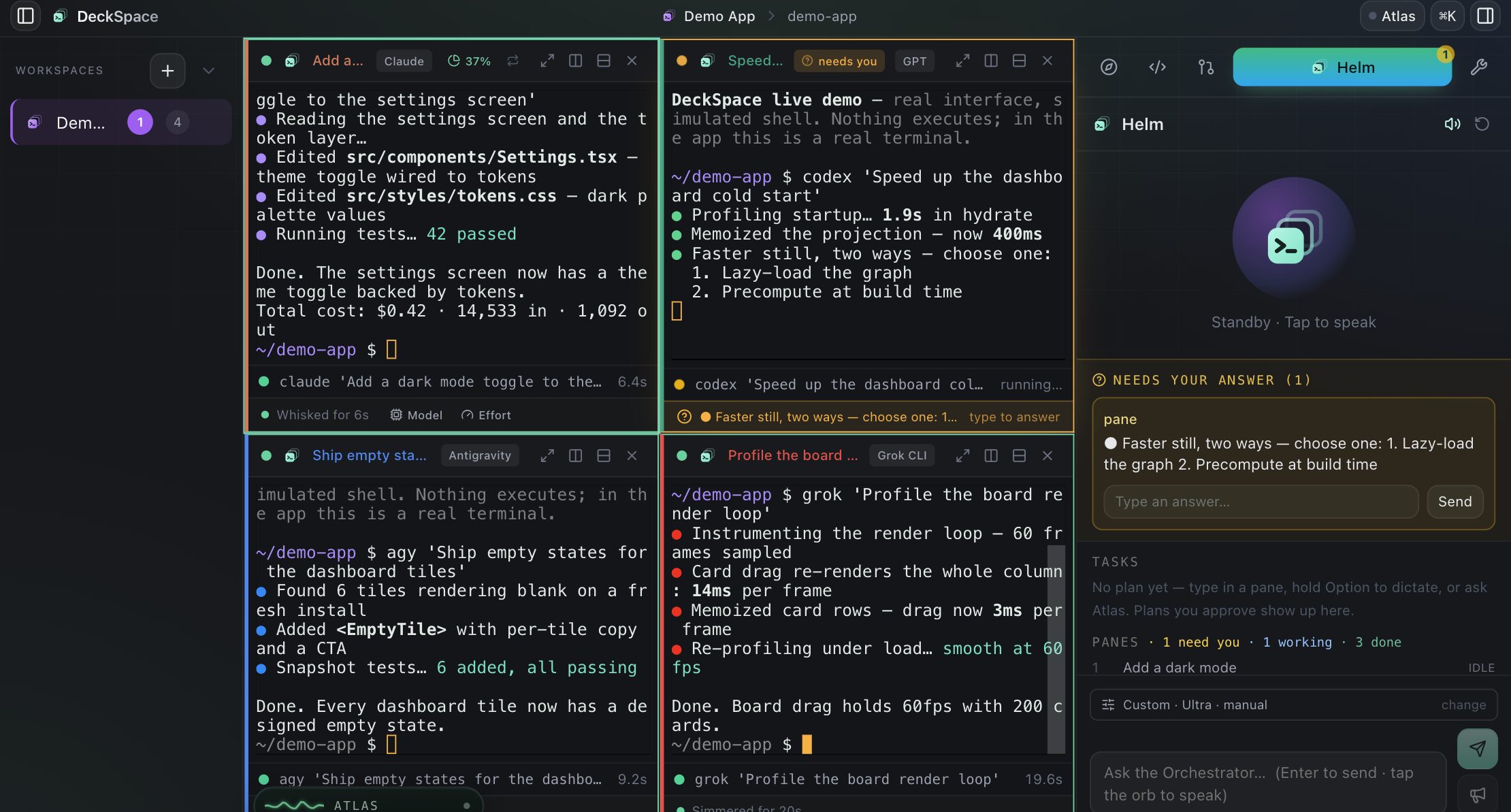Open the Custom · Ultra · manual settings selector
Viewport: 1511px width, 812px height.
pos(1293,704)
